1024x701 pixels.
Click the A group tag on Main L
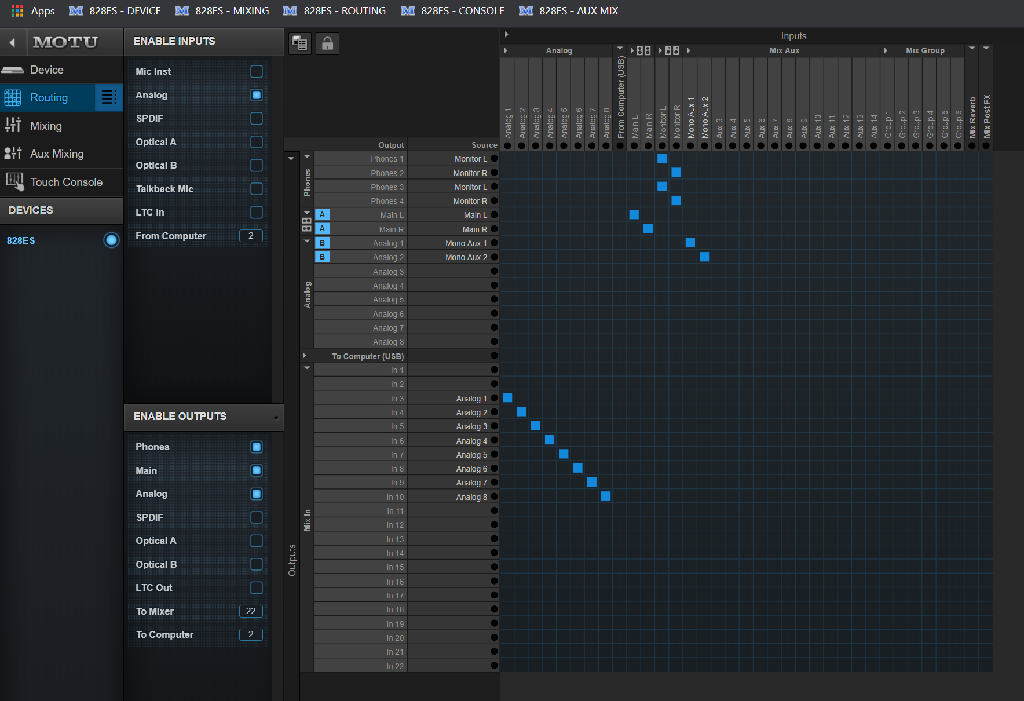tap(322, 214)
